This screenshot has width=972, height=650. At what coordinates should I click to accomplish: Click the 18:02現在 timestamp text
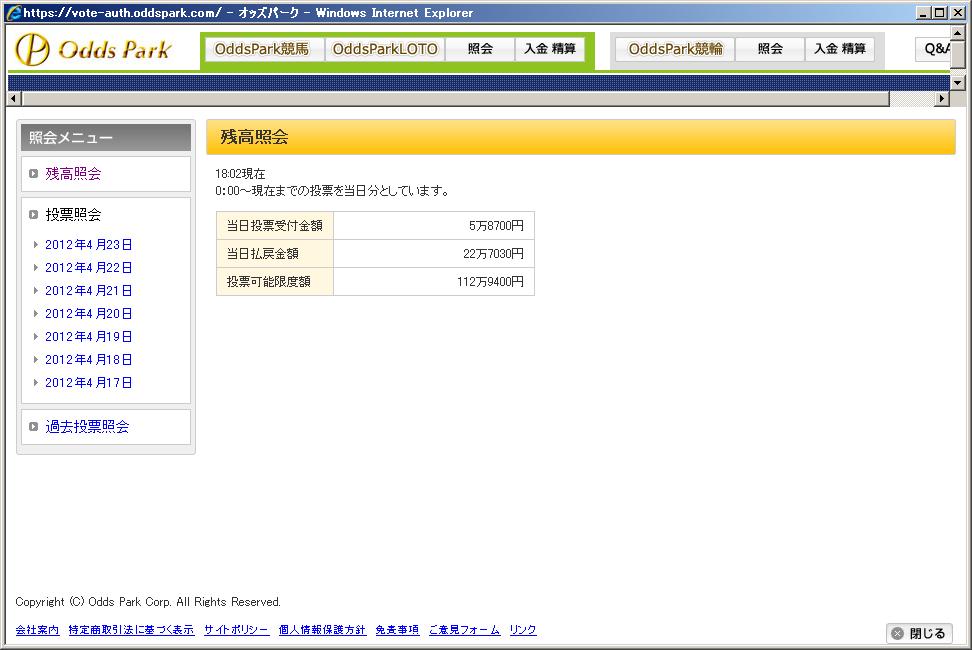(x=240, y=173)
